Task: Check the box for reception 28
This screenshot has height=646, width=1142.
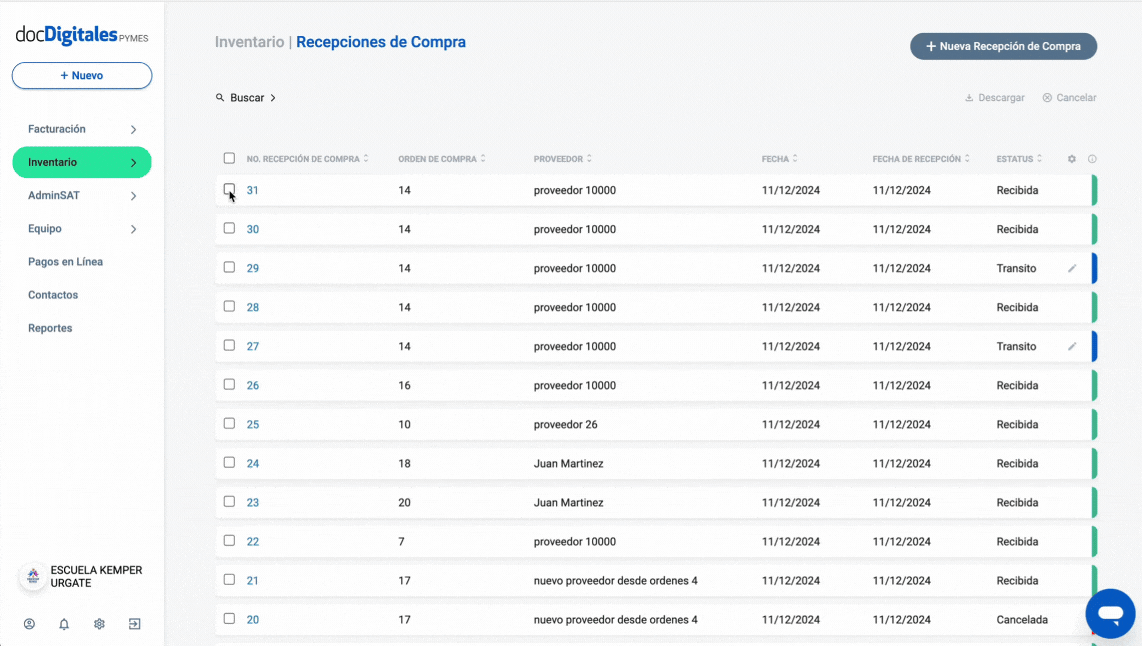Action: click(229, 306)
